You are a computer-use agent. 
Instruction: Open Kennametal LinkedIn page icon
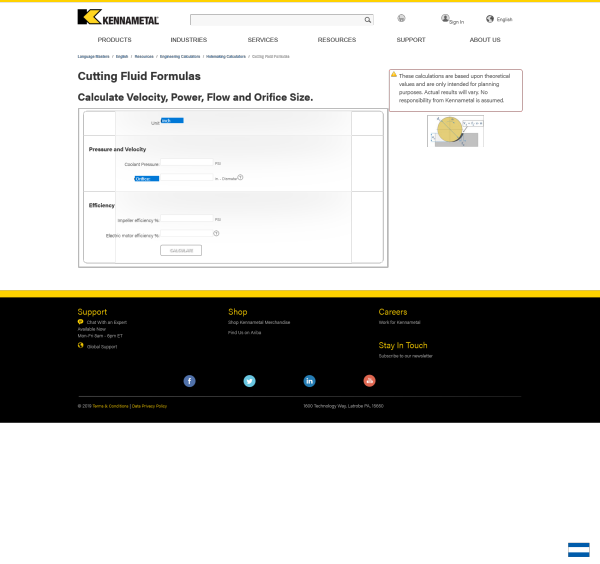309,381
